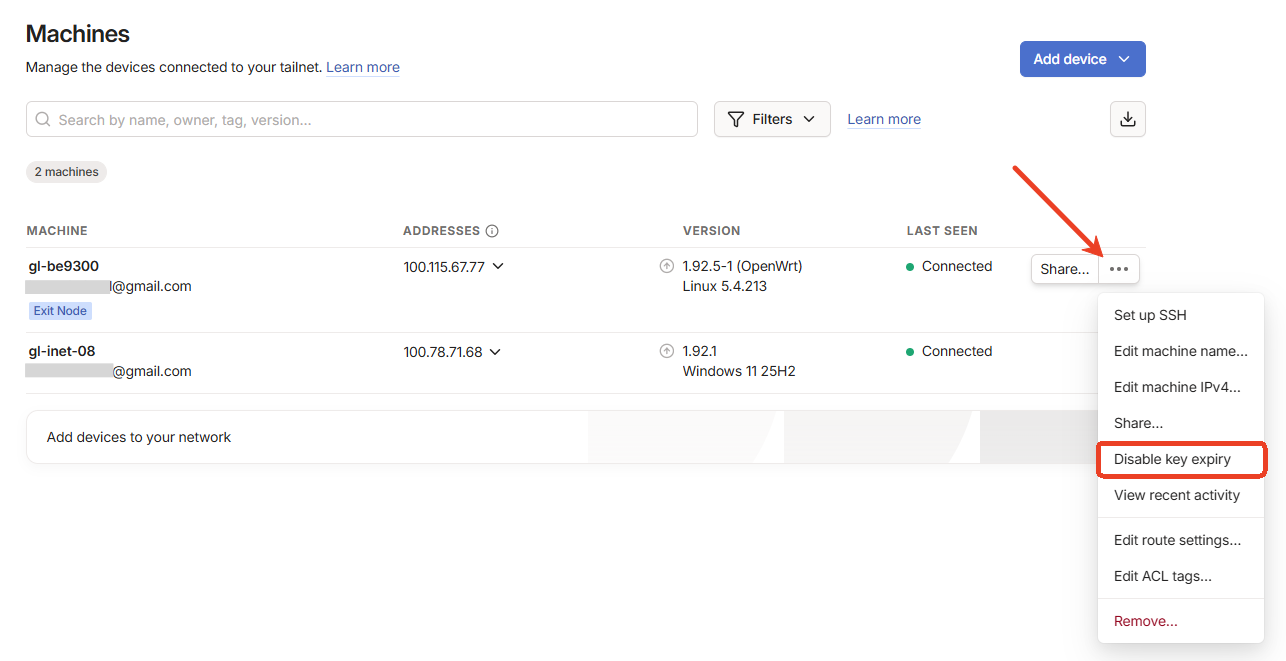Click the download/export machines icon
Image resolution: width=1286 pixels, height=661 pixels.
pyautogui.click(x=1127, y=119)
